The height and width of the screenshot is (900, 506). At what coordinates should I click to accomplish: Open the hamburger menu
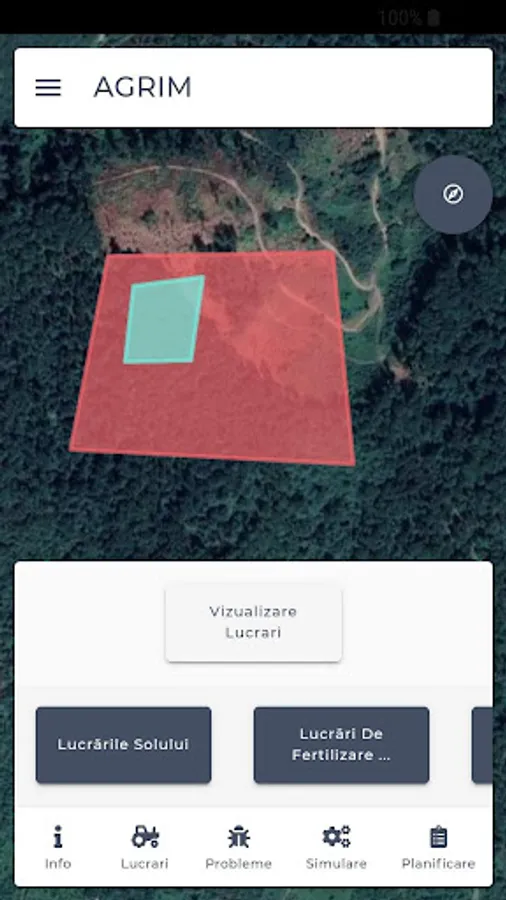(48, 87)
